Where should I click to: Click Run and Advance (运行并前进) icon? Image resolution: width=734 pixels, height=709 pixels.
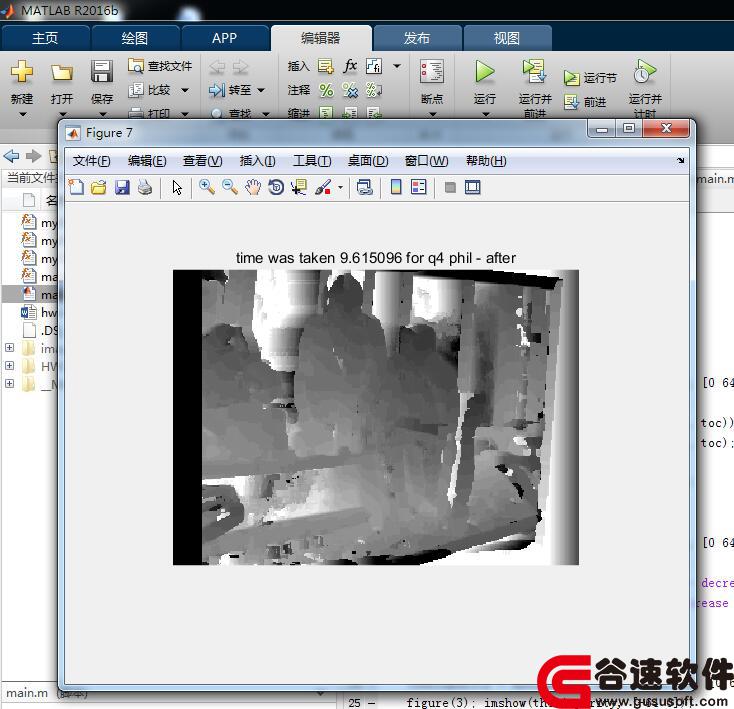tap(535, 71)
